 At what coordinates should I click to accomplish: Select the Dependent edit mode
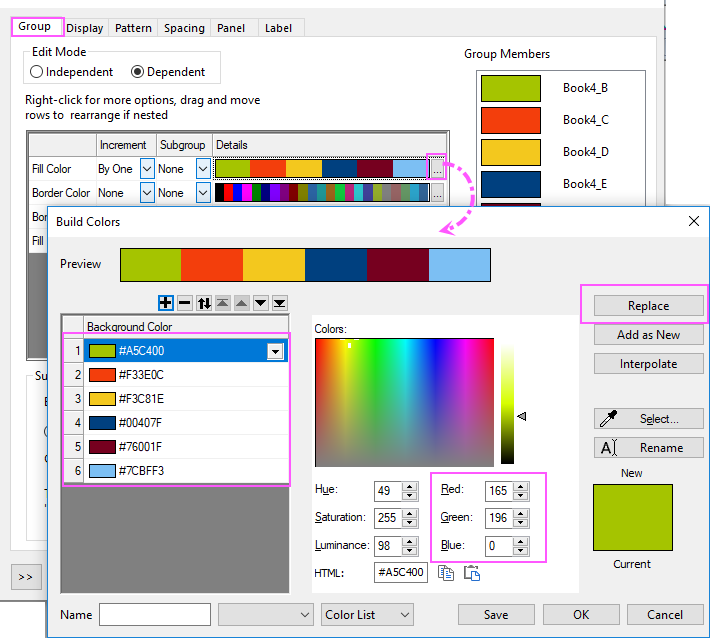pos(138,72)
